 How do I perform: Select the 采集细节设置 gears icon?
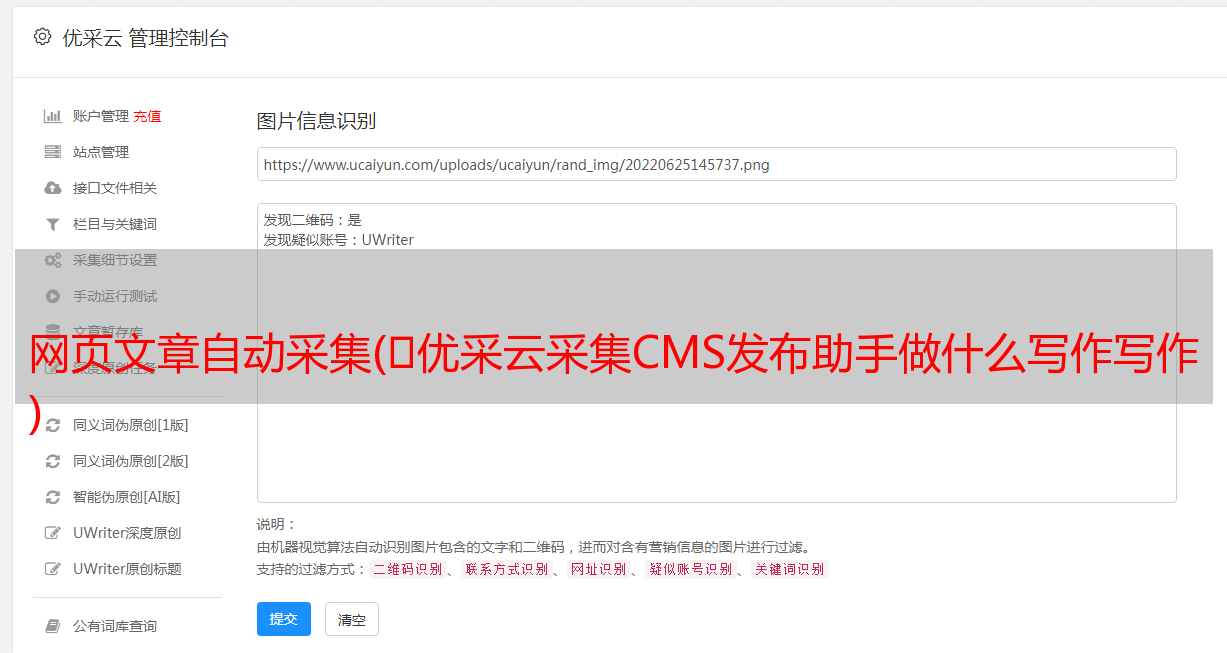tap(53, 260)
